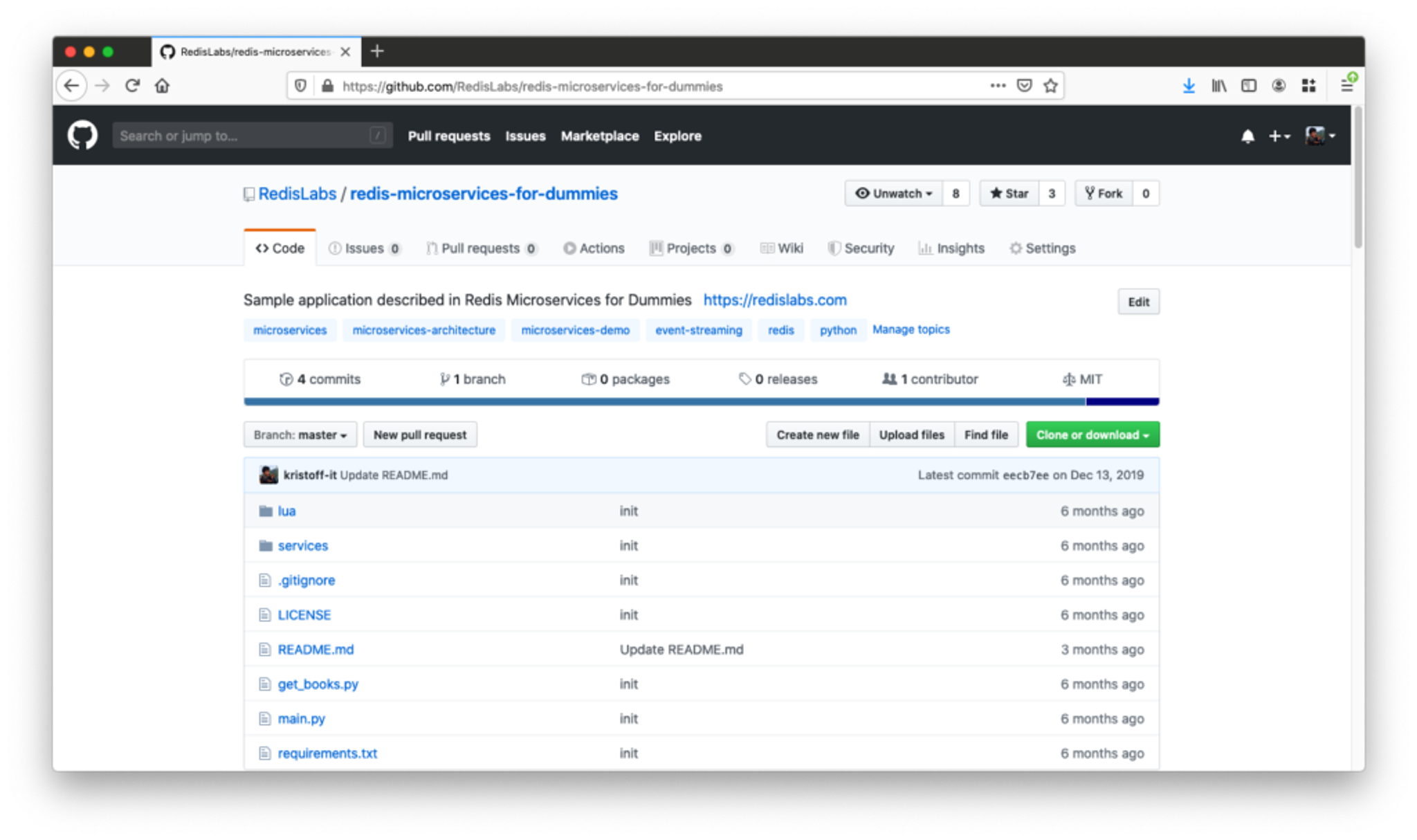Switch to the Insights tab
This screenshot has width=1417, height=840.
tap(951, 248)
